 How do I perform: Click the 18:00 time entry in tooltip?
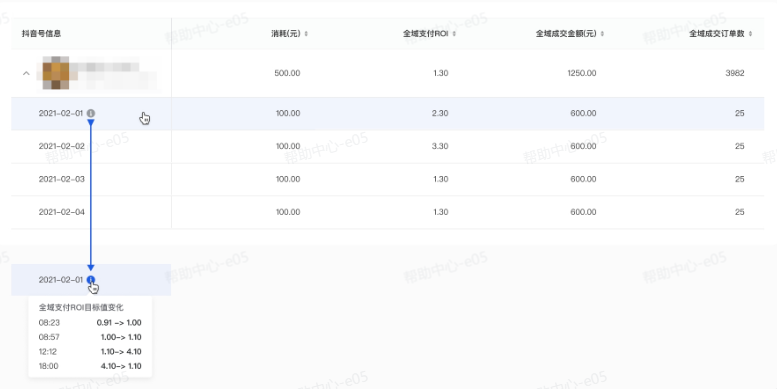[49, 366]
